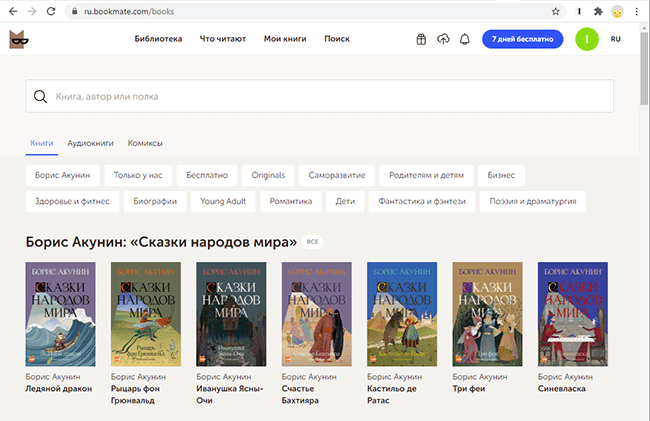Switch to the Комиксы tab
This screenshot has height=421, width=650.
click(145, 143)
